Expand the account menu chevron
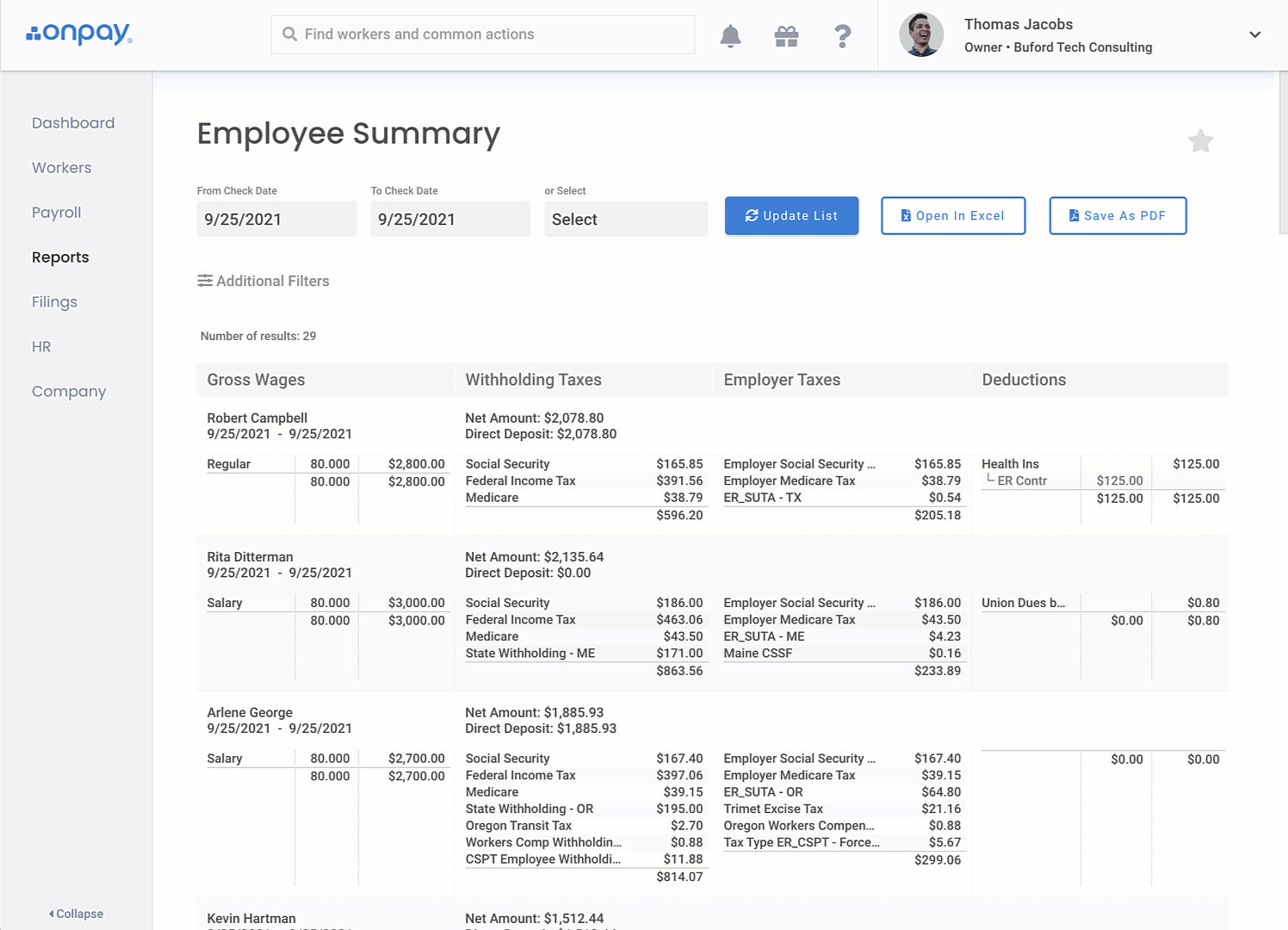This screenshot has width=1288, height=930. pyautogui.click(x=1255, y=34)
